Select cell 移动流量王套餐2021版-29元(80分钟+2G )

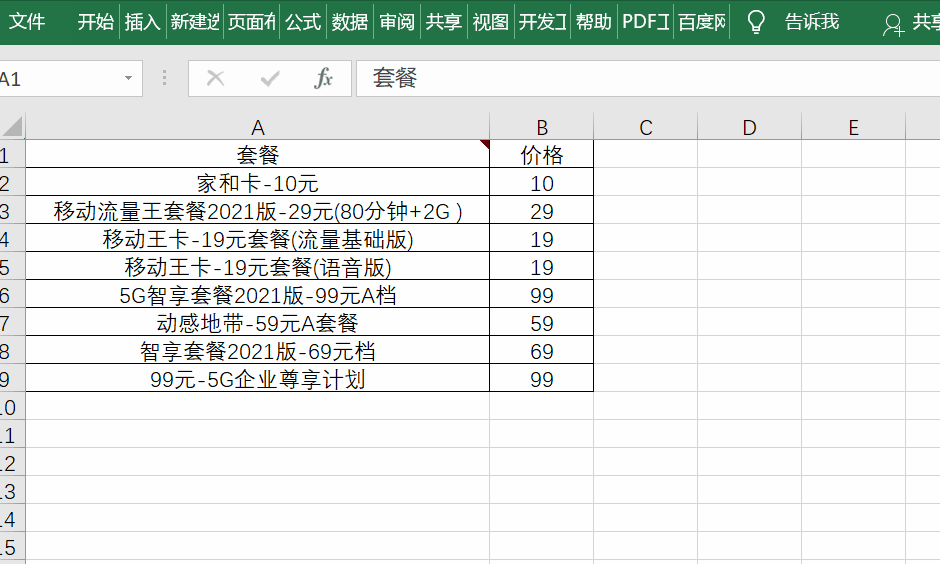(258, 211)
